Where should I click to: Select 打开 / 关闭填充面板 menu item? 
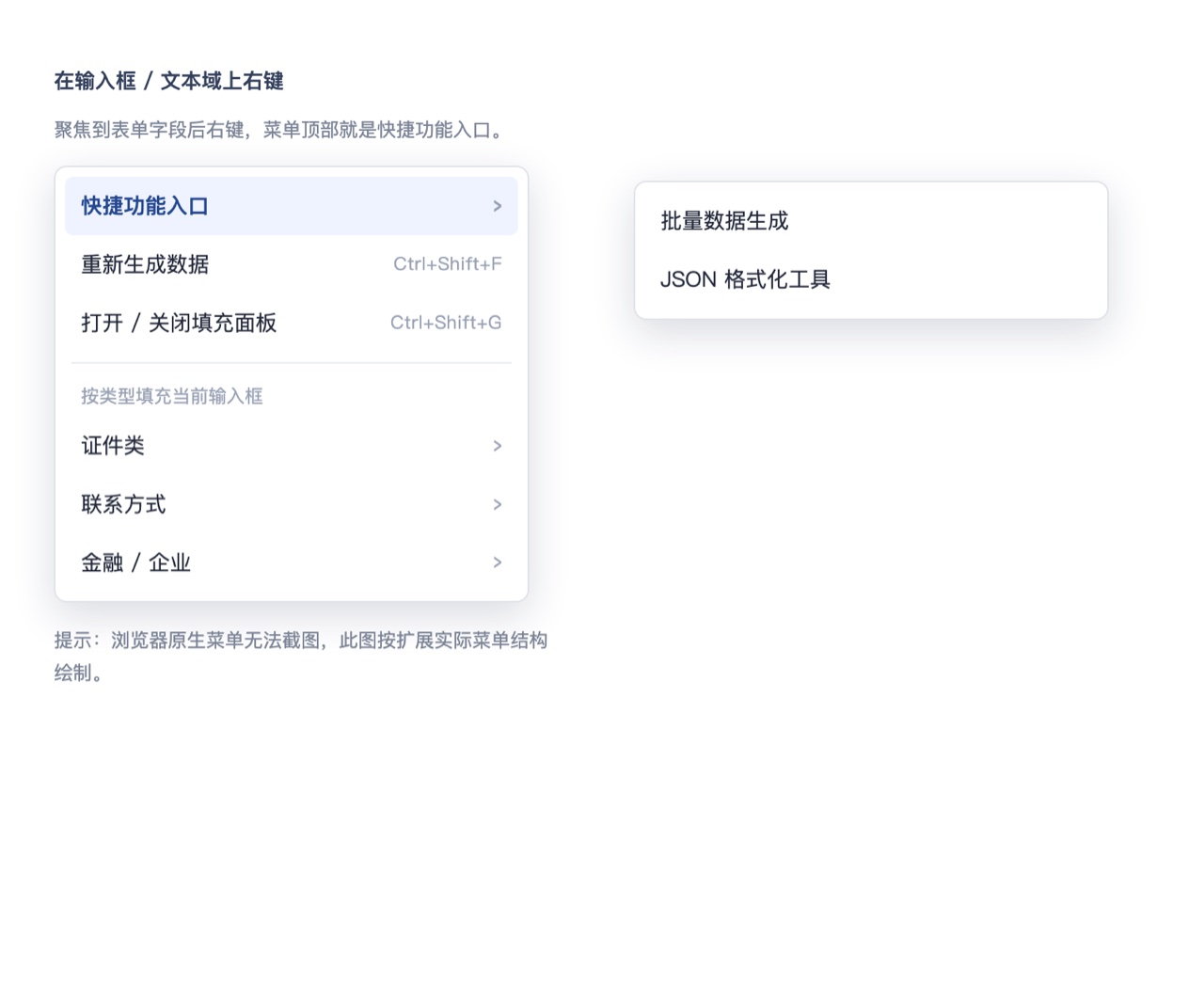tap(291, 323)
